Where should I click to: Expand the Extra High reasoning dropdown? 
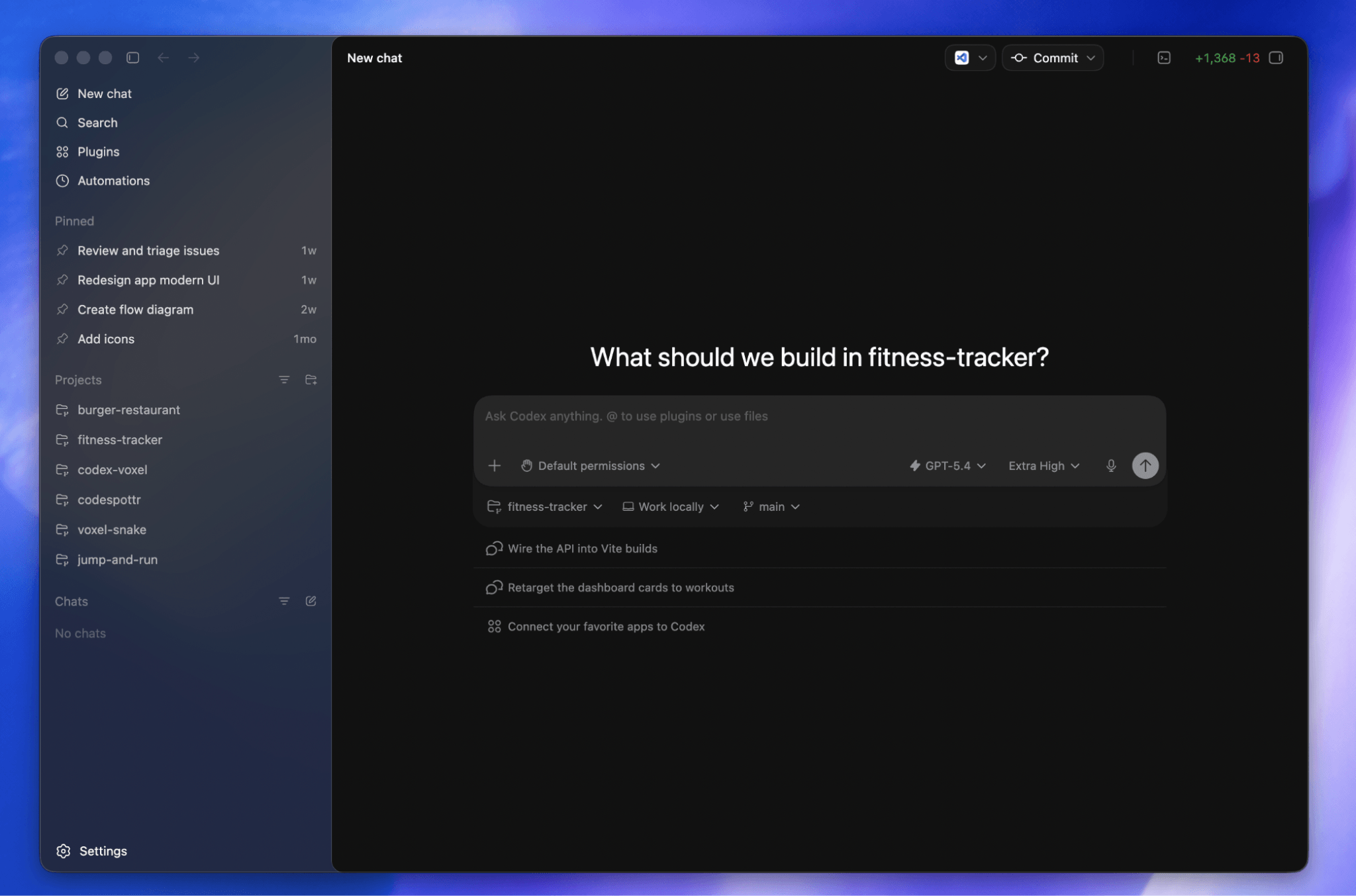click(1043, 466)
